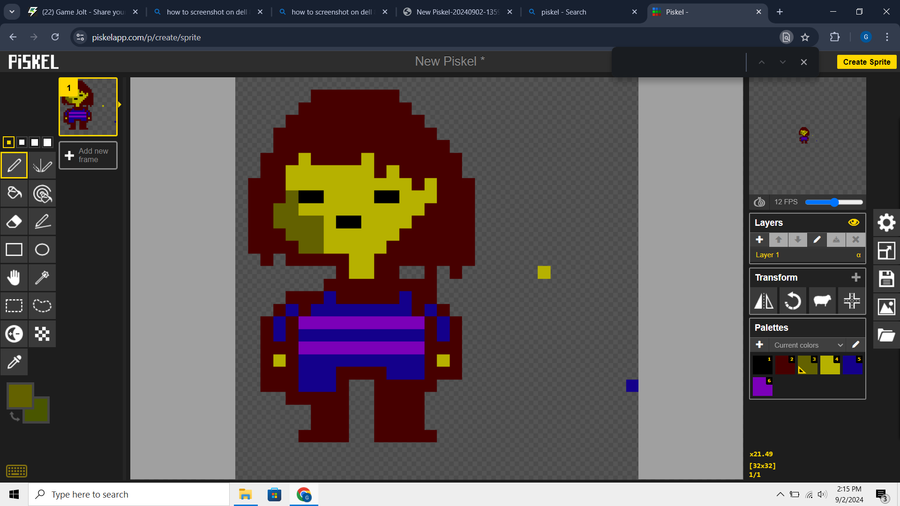Image resolution: width=900 pixels, height=506 pixels.
Task: Select the second pen size
Action: [x=22, y=142]
